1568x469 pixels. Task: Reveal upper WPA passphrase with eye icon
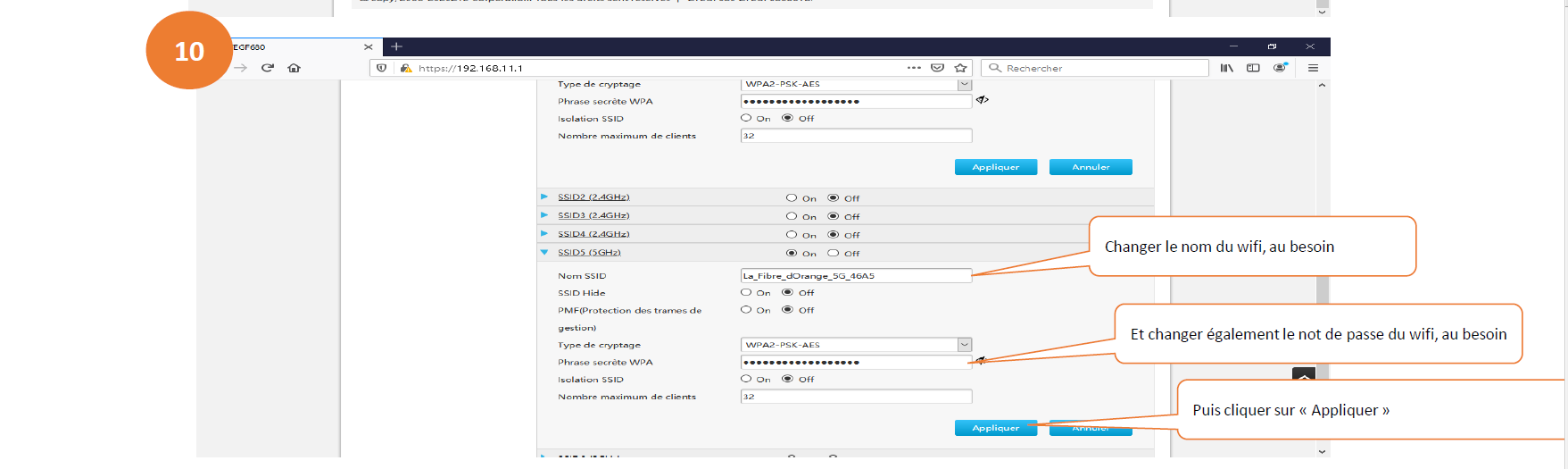coord(982,100)
